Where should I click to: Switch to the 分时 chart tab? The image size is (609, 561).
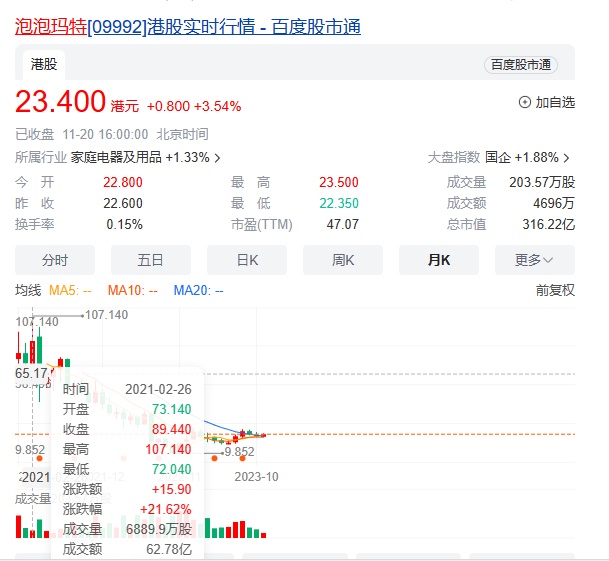click(x=55, y=260)
